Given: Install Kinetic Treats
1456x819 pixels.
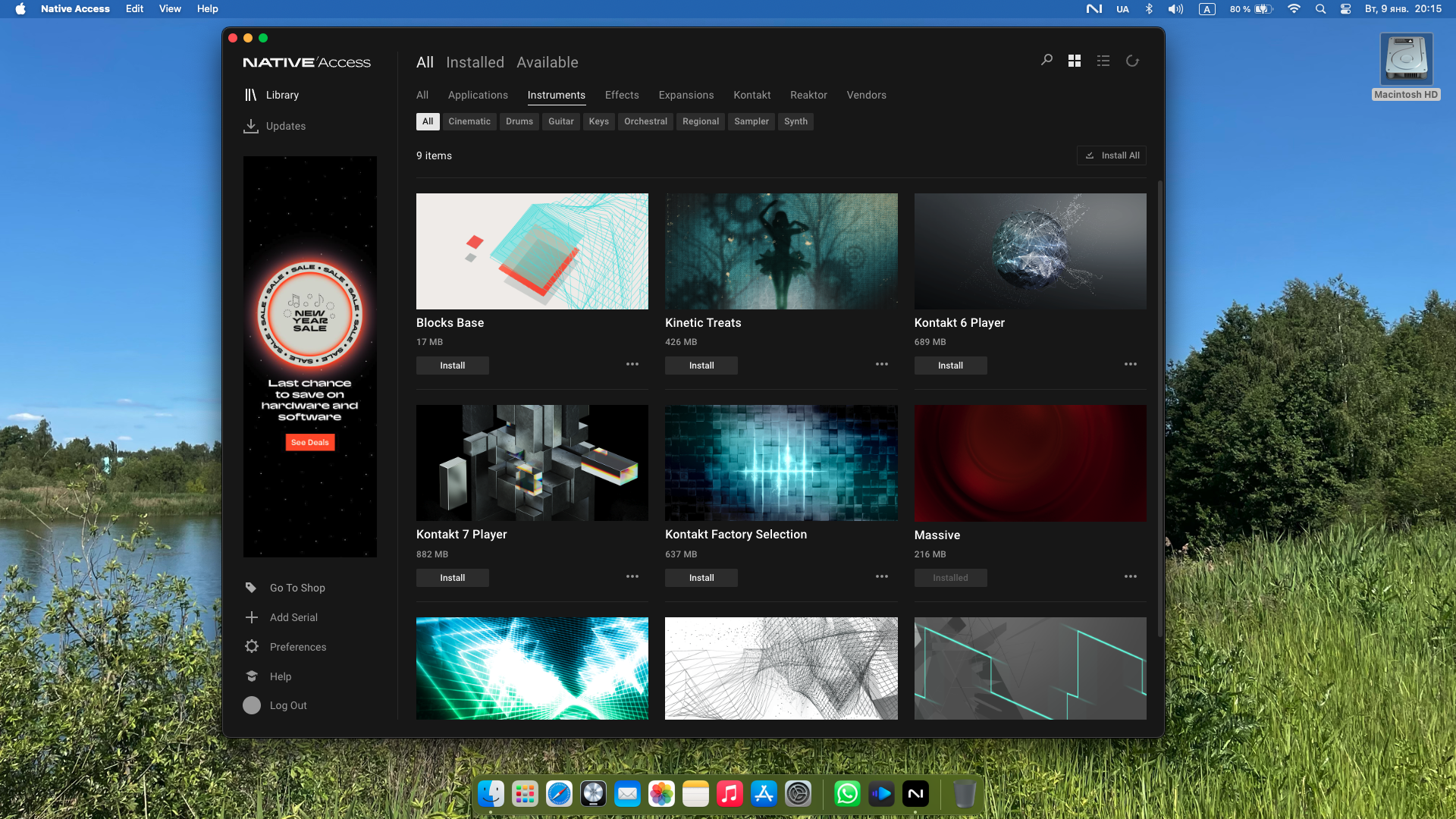Looking at the screenshot, I should pyautogui.click(x=701, y=366).
